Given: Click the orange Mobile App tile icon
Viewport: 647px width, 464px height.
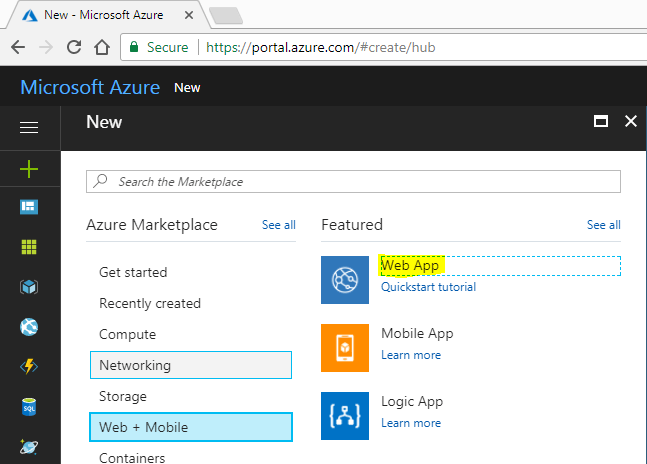Looking at the screenshot, I should pos(345,348).
